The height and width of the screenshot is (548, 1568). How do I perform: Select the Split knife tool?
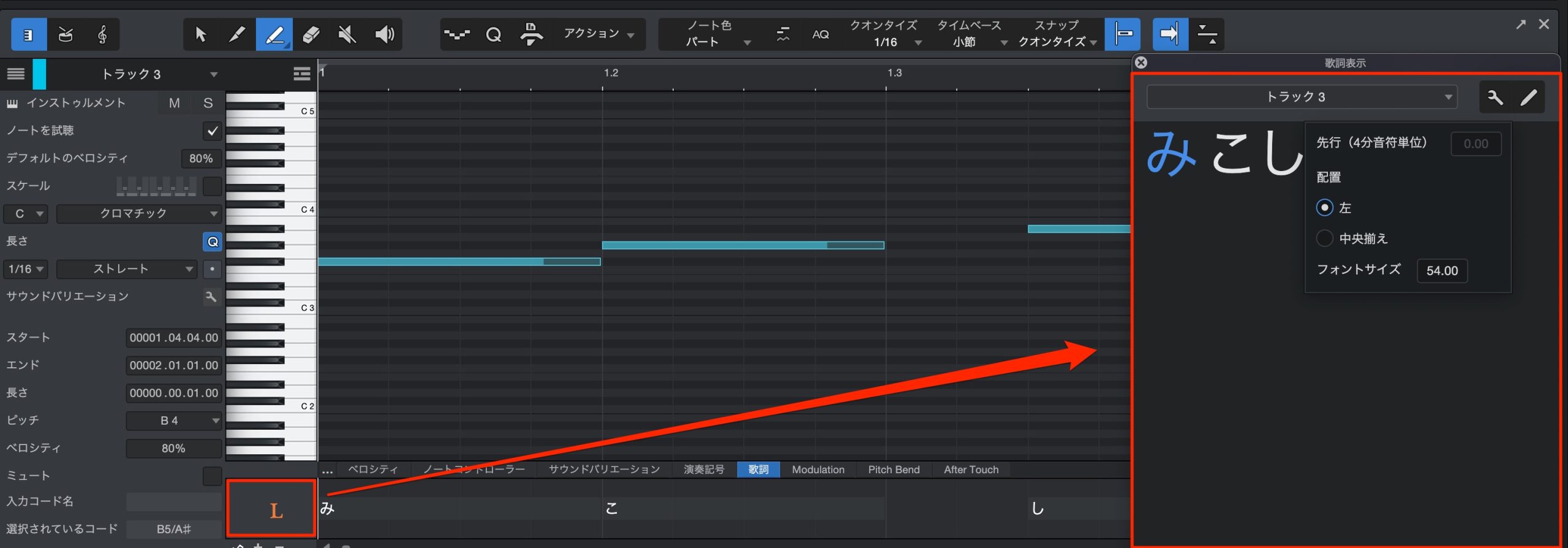[237, 34]
